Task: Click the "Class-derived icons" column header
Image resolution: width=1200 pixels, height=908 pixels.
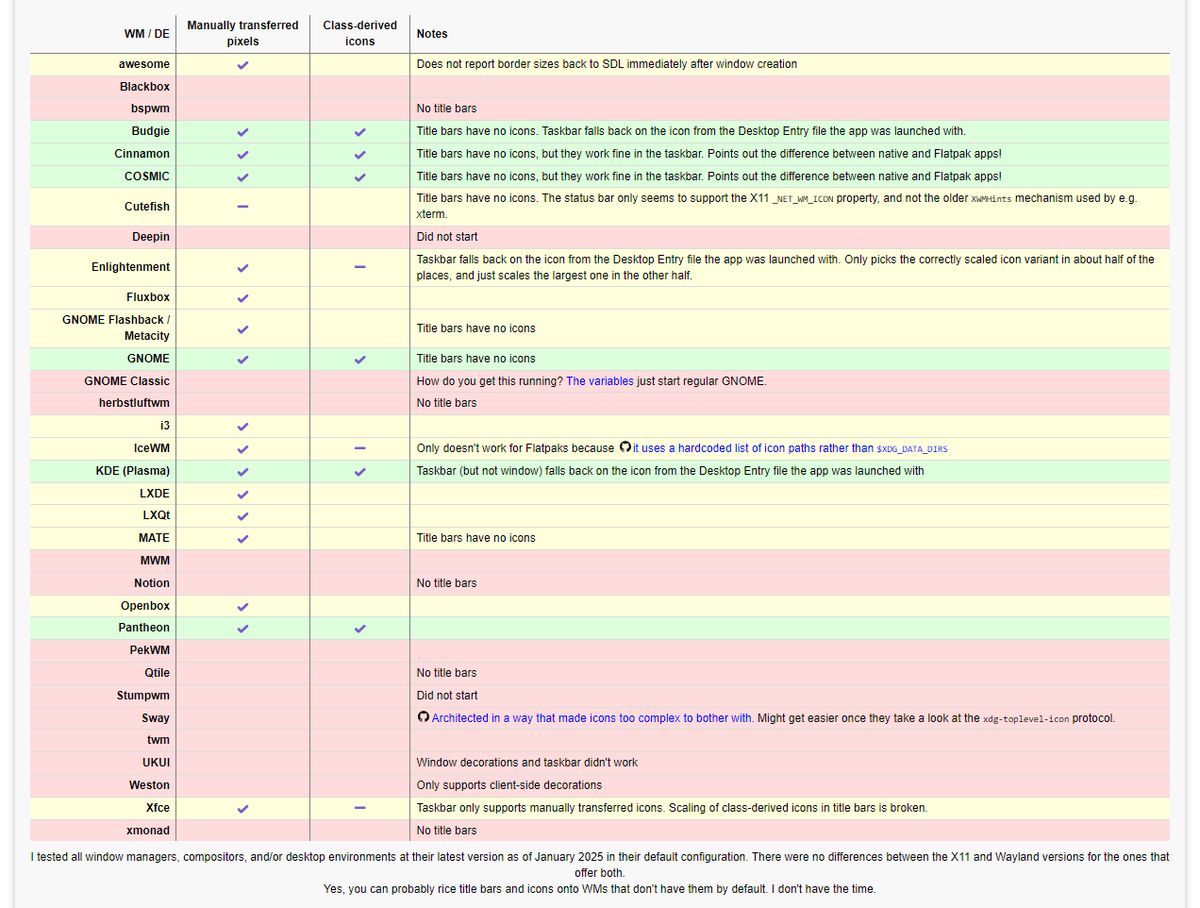Action: click(360, 33)
